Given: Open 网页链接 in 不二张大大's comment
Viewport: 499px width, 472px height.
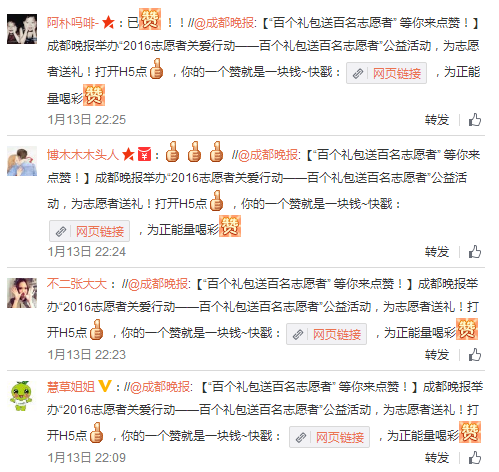Looking at the screenshot, I should (x=326, y=334).
